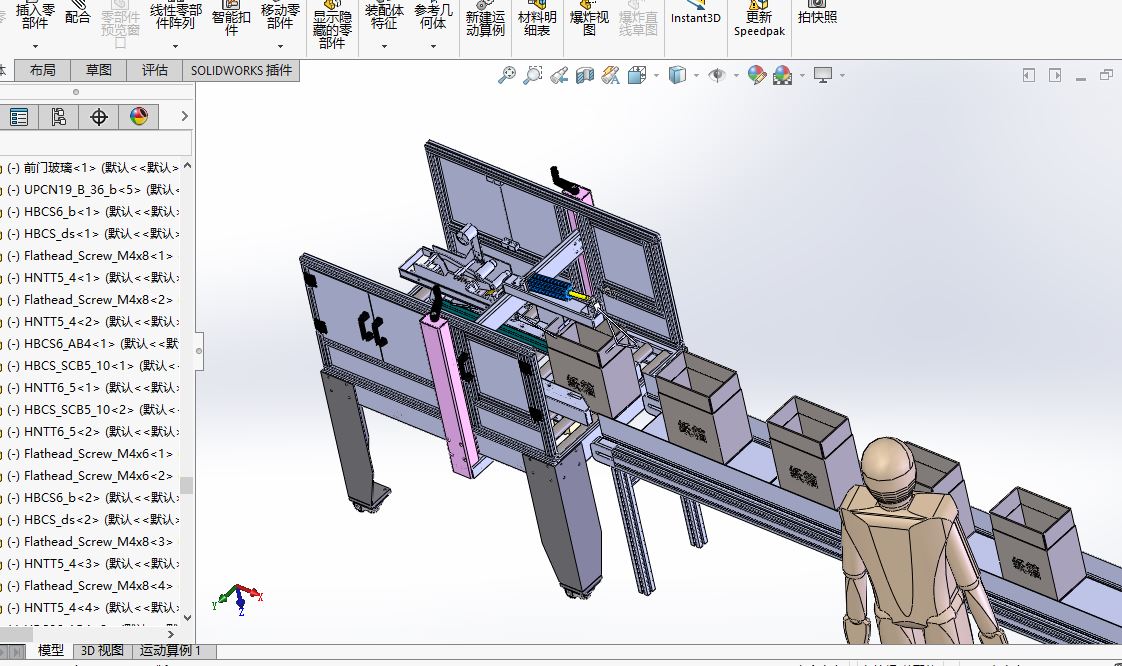1122x666 pixels.
Task: Switch to 3D 视图 tab
Action: (x=102, y=650)
